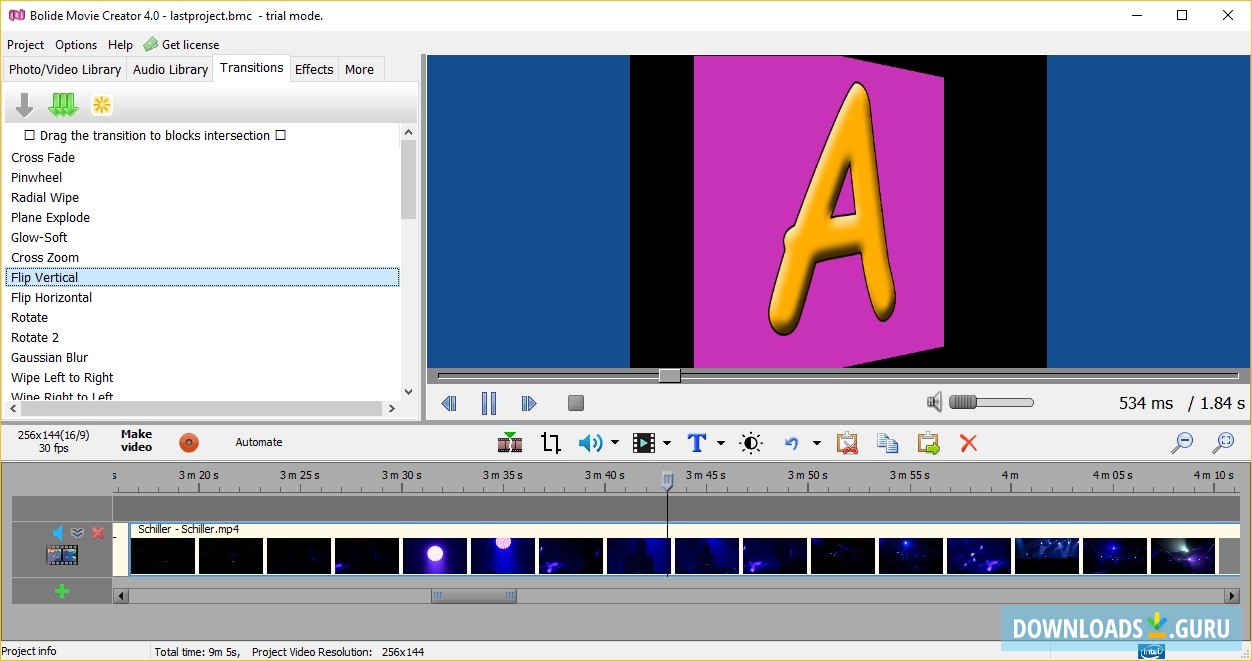Click the Add Text 'T' icon
Viewport: 1252px width, 661px height.
(x=697, y=443)
